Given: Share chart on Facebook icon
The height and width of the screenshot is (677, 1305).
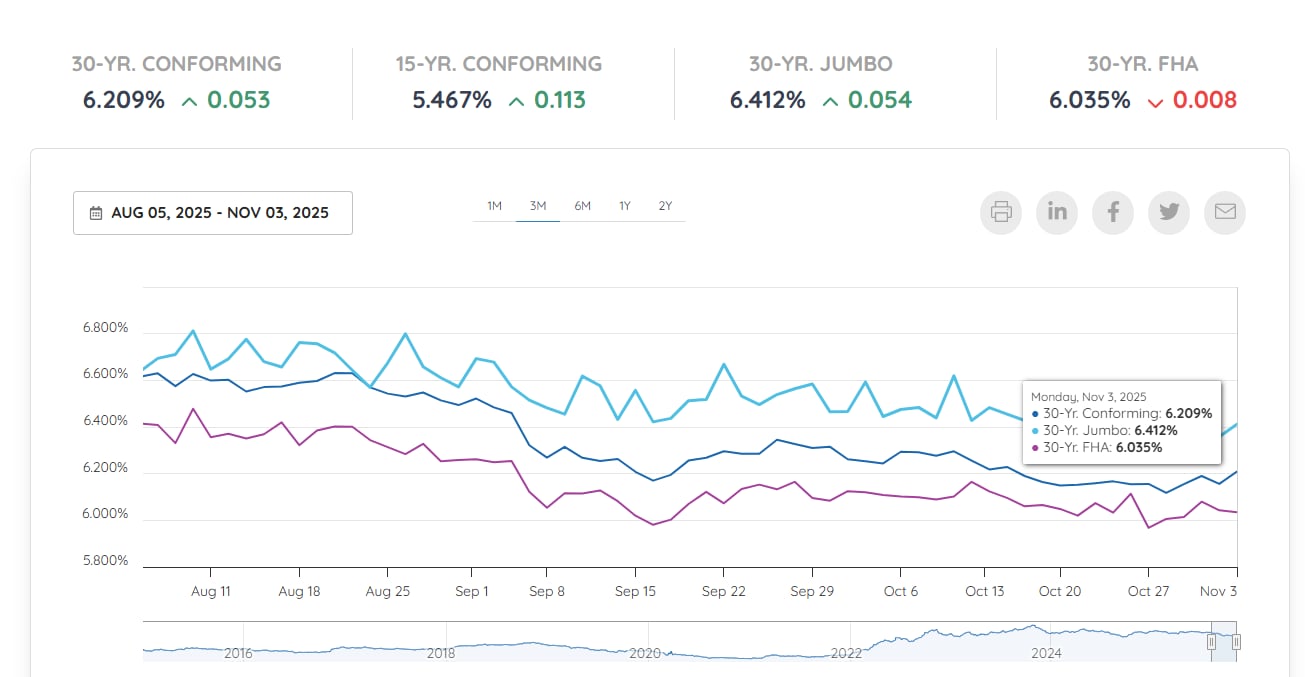Looking at the screenshot, I should pyautogui.click(x=1113, y=212).
